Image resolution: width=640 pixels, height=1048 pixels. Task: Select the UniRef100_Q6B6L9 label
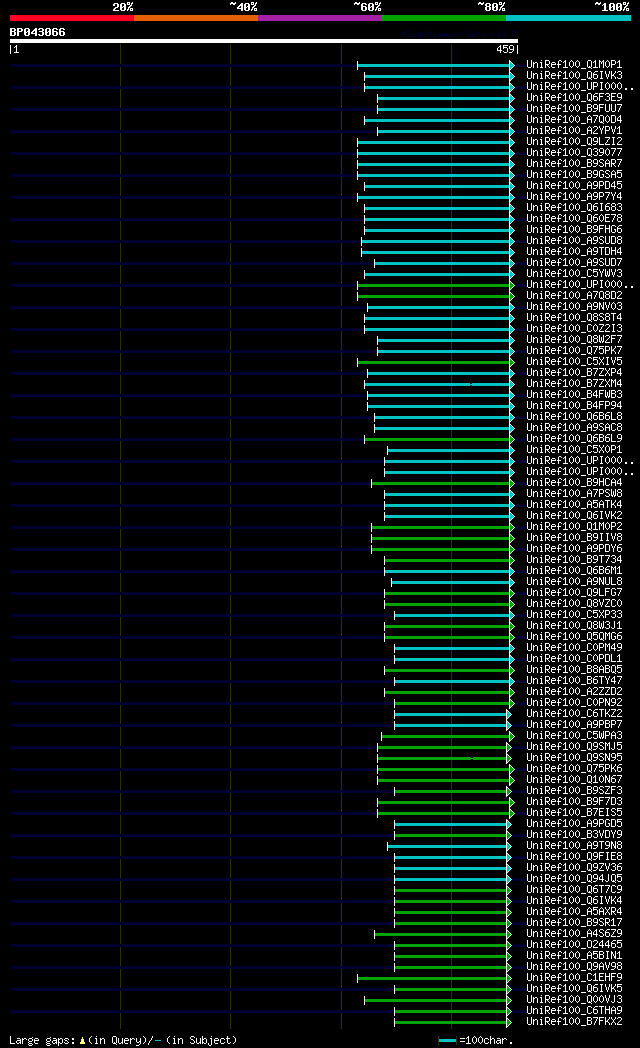pos(574,438)
